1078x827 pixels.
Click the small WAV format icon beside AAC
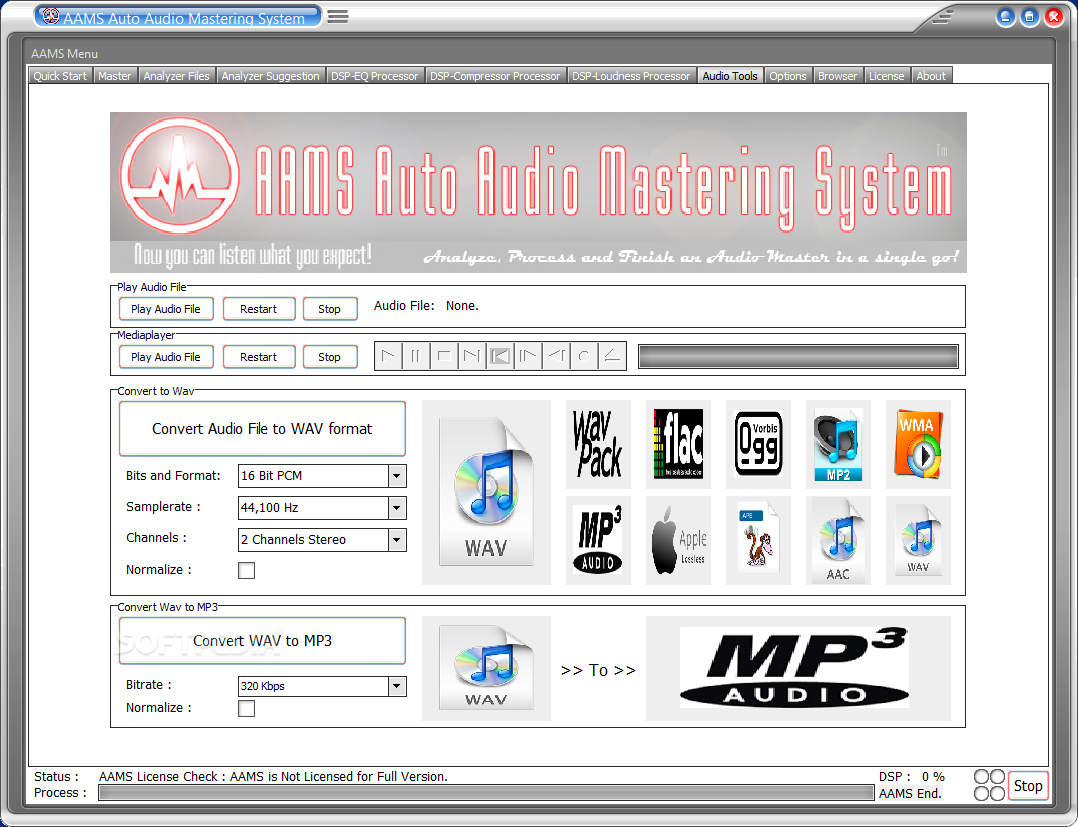pyautogui.click(x=918, y=540)
